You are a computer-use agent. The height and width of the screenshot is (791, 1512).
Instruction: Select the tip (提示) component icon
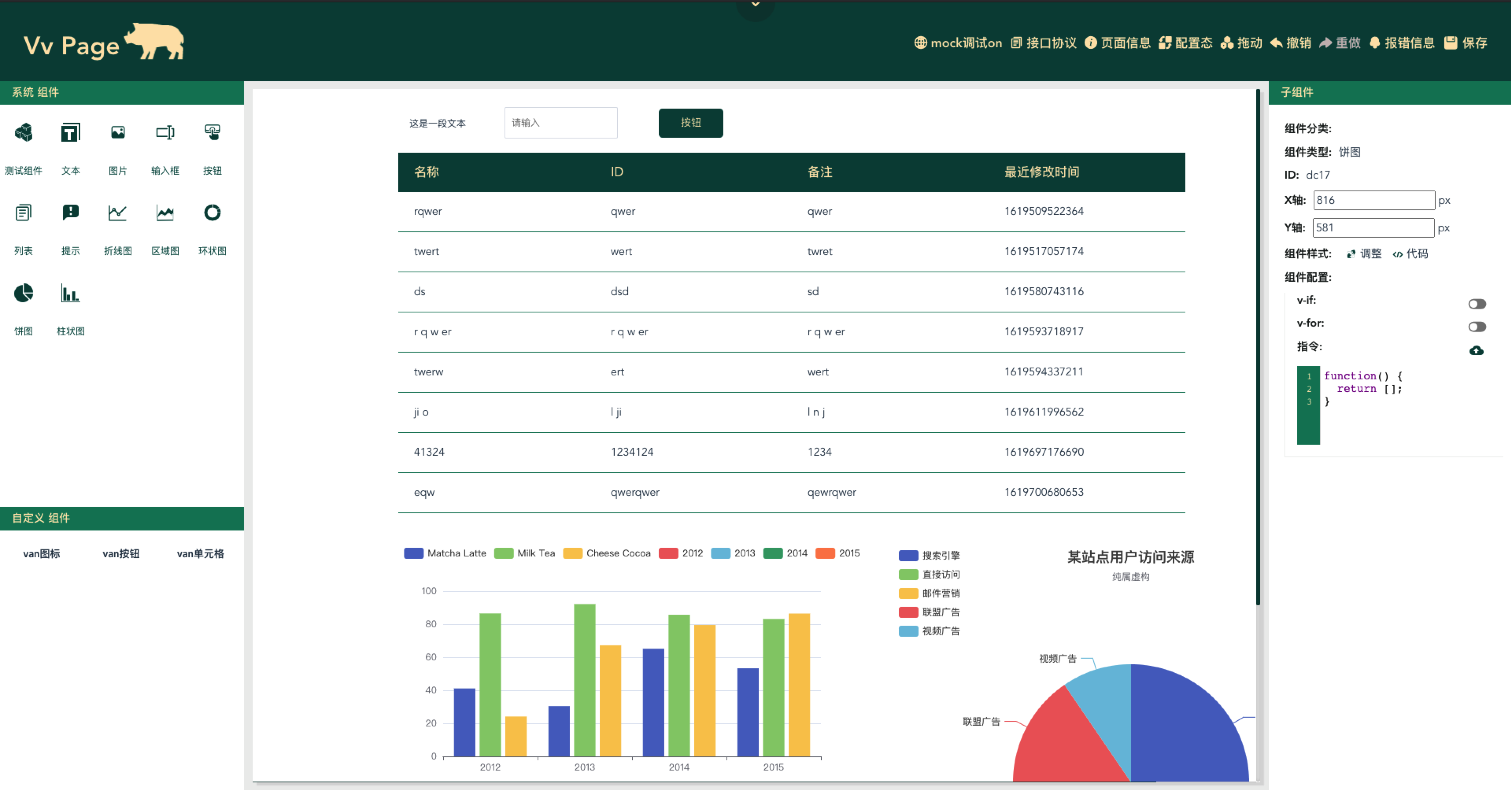click(70, 213)
